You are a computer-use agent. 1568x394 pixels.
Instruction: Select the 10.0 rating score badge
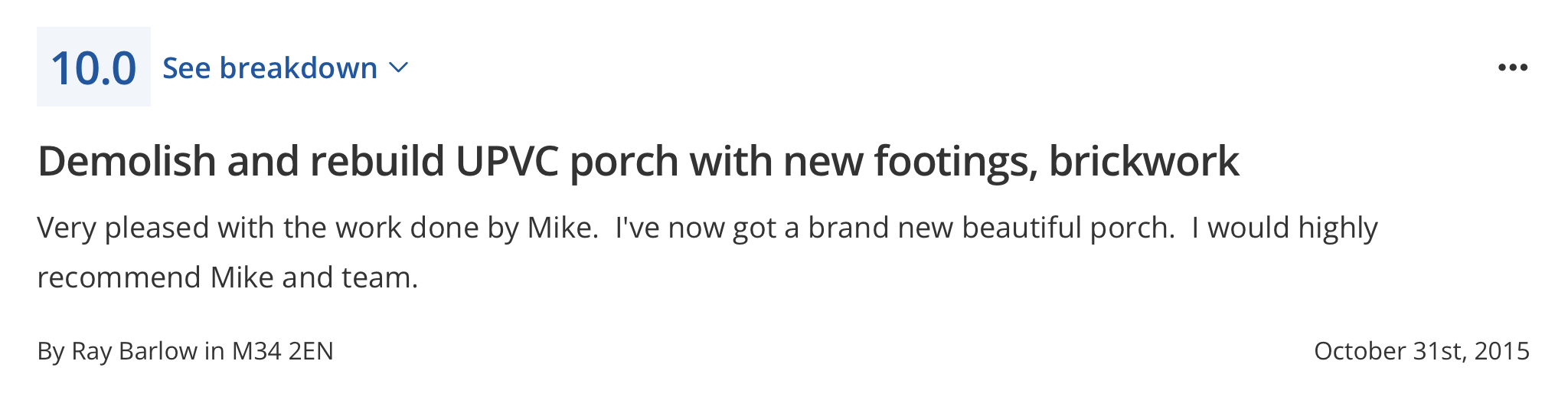(x=93, y=67)
